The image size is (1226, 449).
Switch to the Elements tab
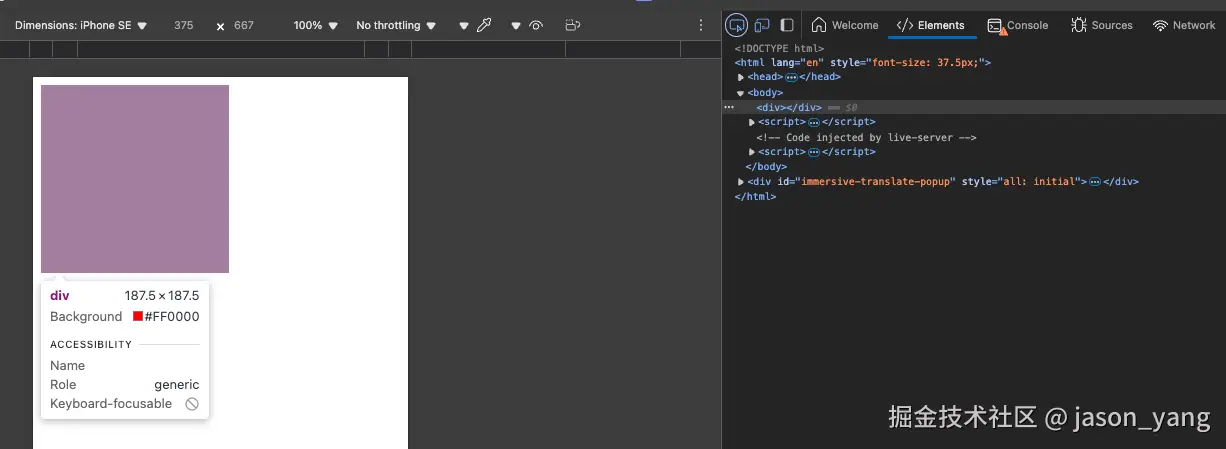[931, 25]
